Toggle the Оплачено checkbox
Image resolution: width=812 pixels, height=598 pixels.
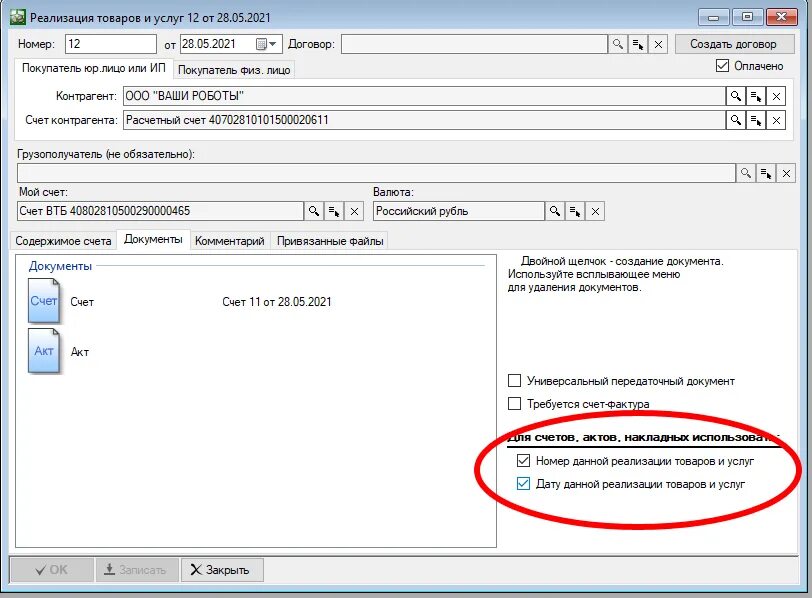tap(722, 66)
